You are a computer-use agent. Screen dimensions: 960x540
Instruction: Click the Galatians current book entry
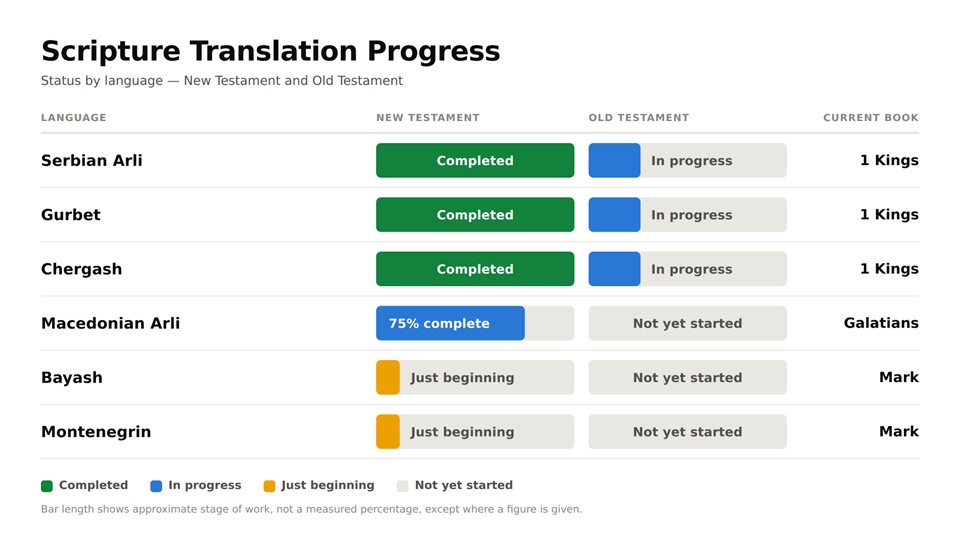tap(881, 323)
